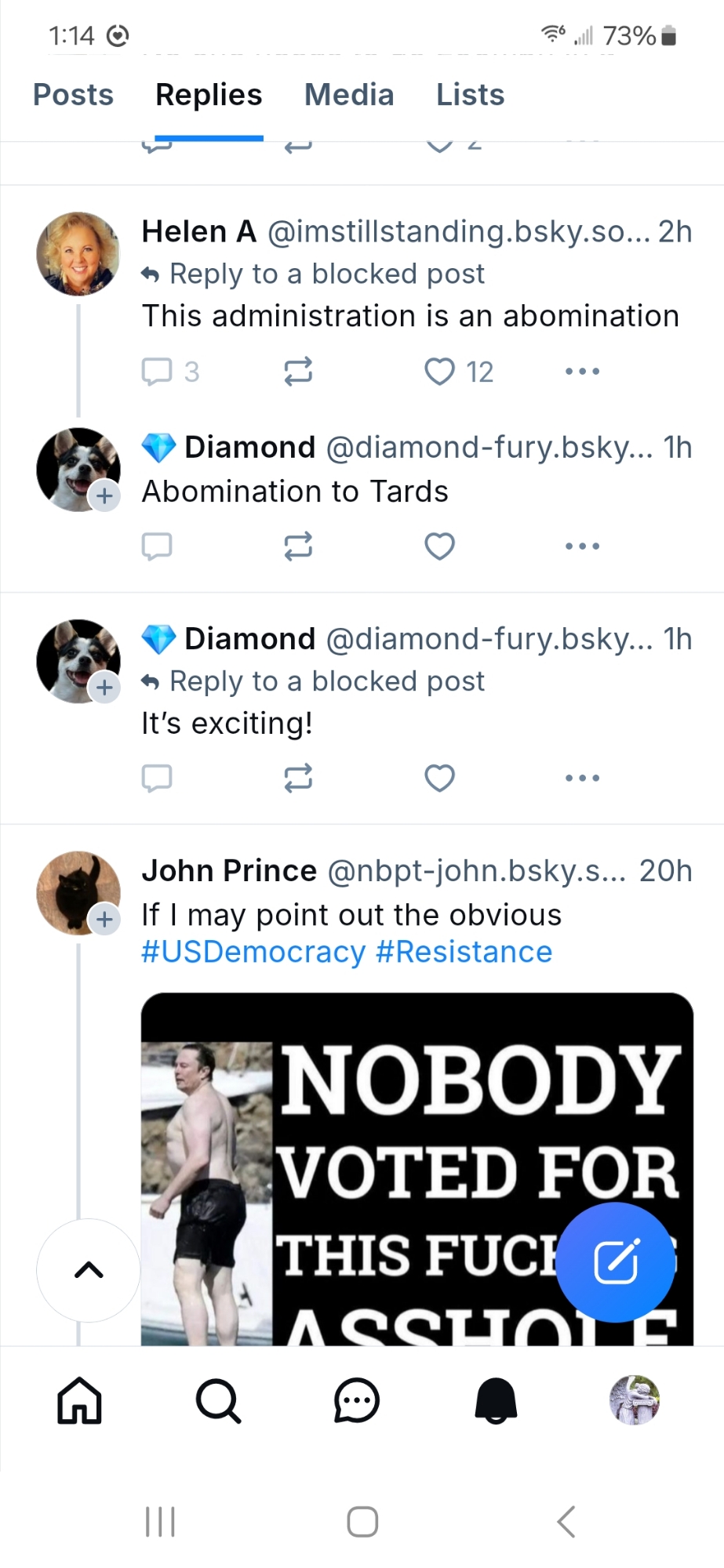724x1568 pixels.
Task: Reply to Helen A's post
Action: [x=157, y=371]
